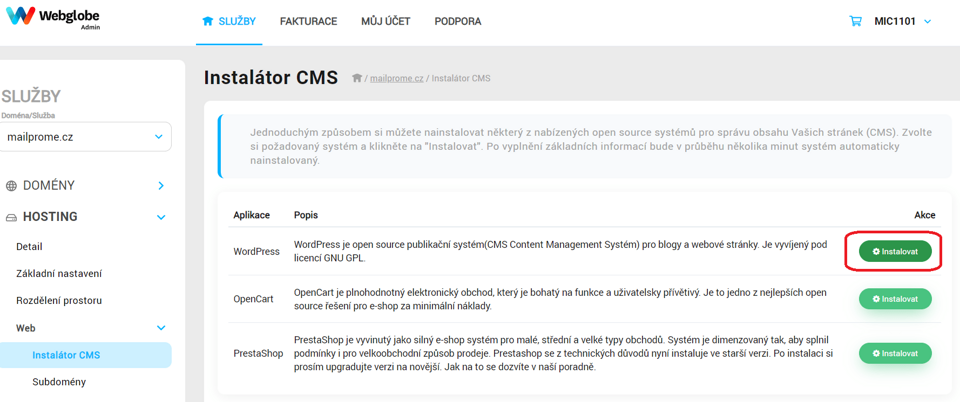This screenshot has width=960, height=402.
Task: Click the Aplikace column header
Action: tap(252, 215)
